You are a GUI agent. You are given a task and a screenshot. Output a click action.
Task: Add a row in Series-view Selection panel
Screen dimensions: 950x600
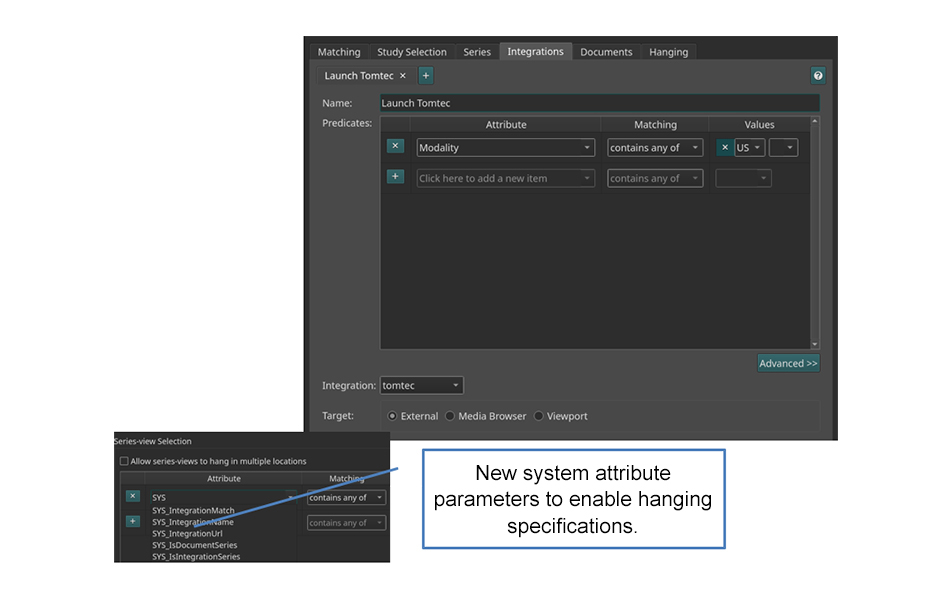pyautogui.click(x=133, y=521)
